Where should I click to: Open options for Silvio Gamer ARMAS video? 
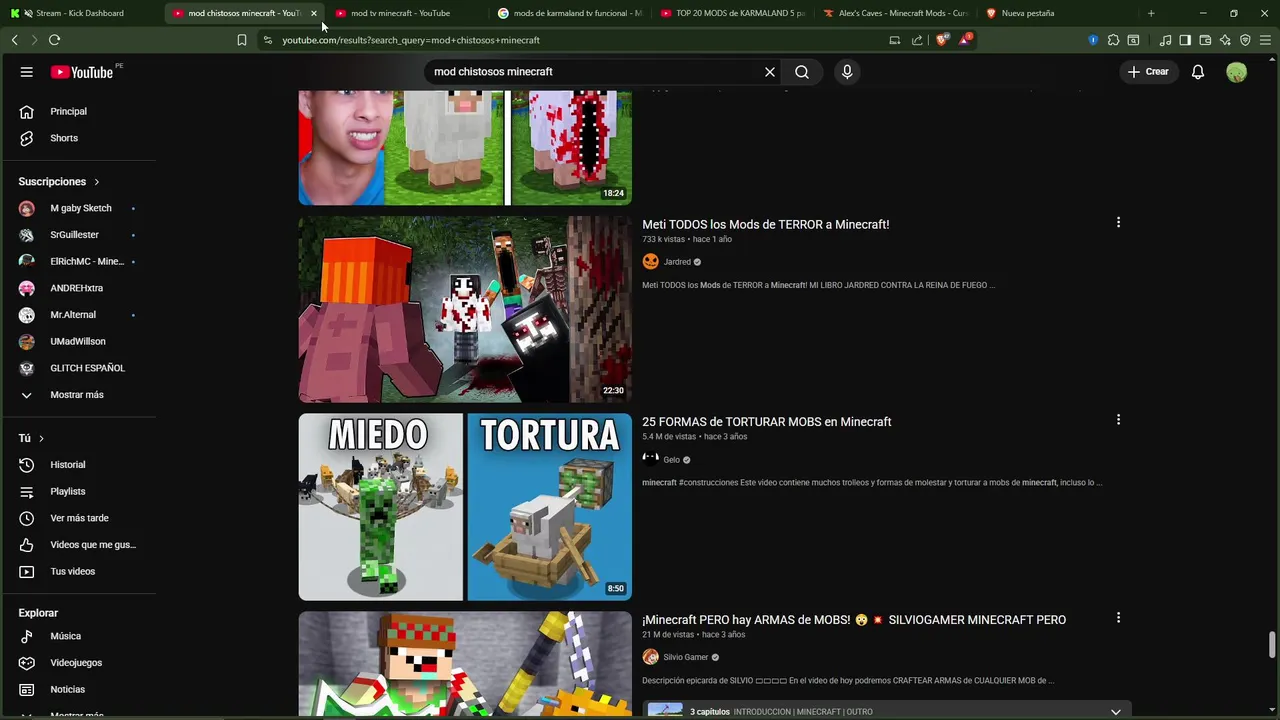pos(1118,618)
